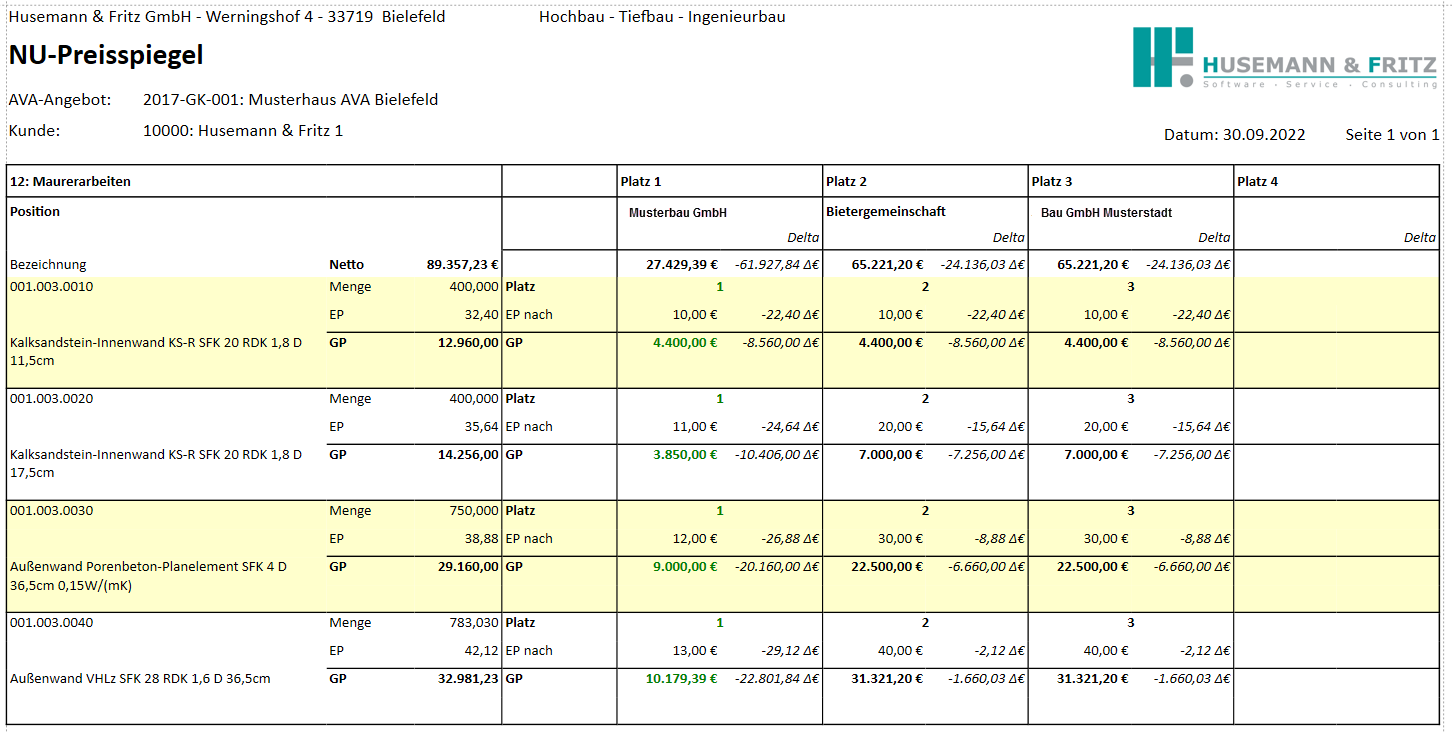
Task: Select bidder name Musterbau GmbH
Action: click(x=678, y=213)
